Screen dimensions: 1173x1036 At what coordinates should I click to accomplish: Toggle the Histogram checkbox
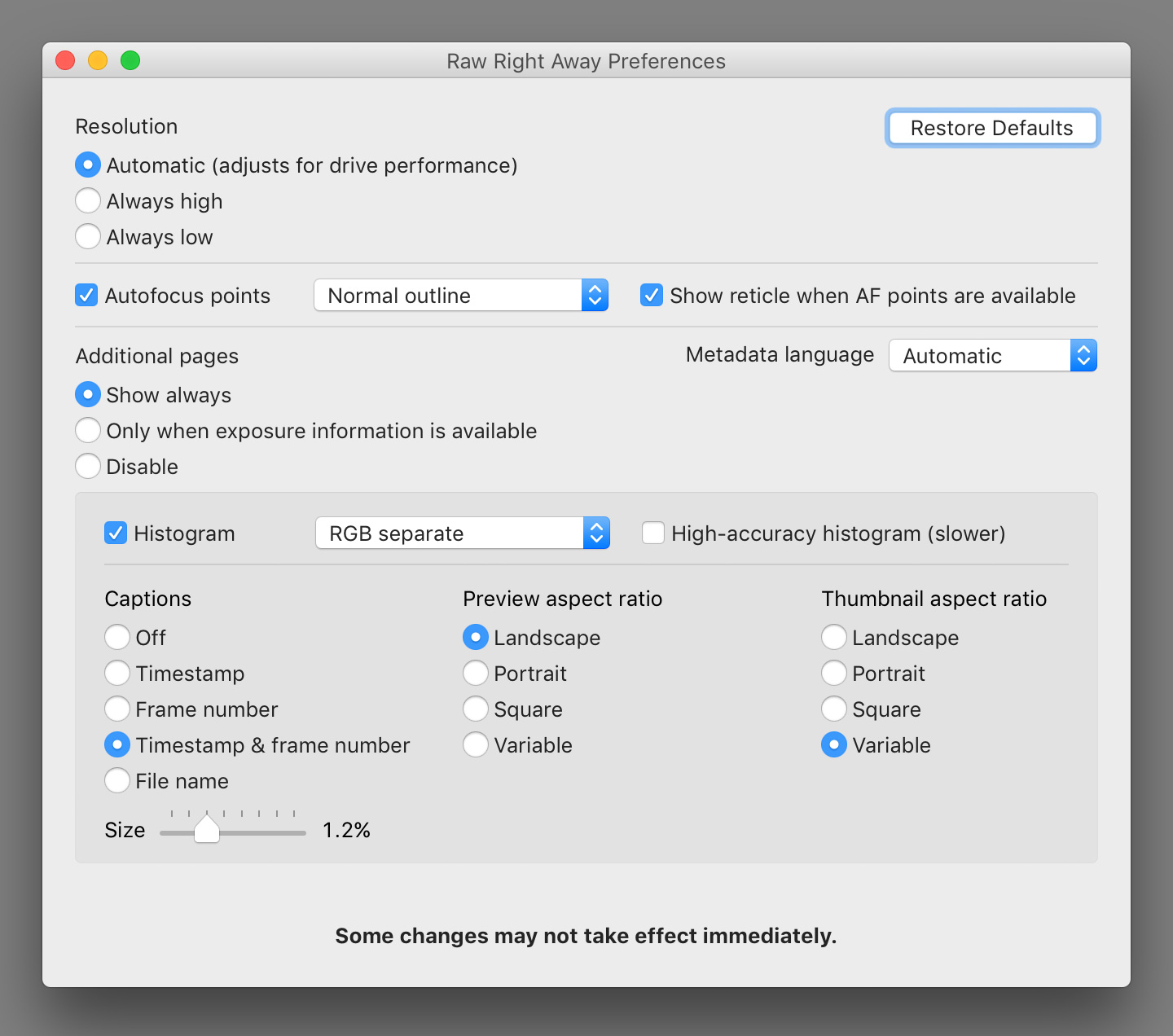click(x=116, y=533)
